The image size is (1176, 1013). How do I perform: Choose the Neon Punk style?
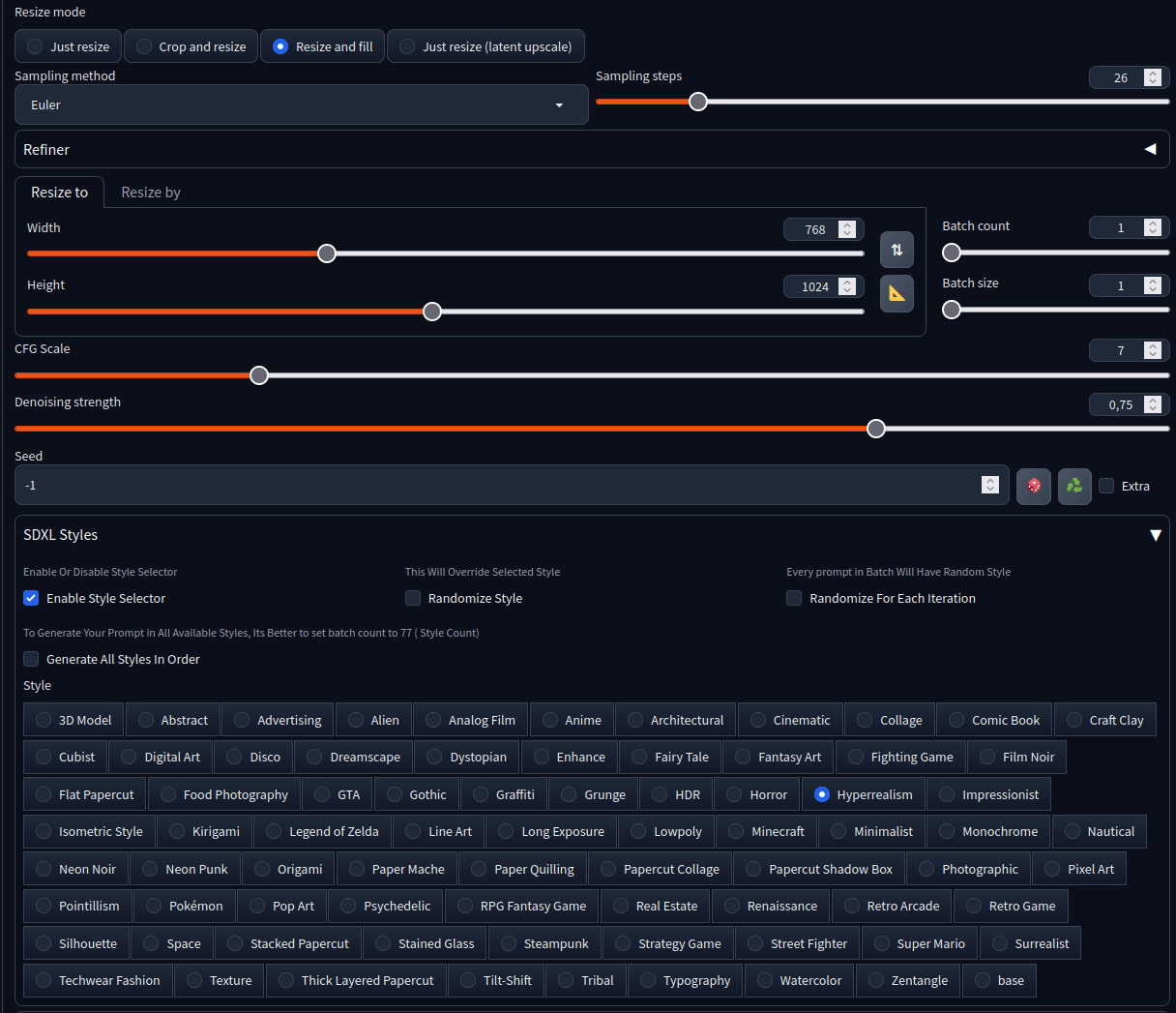pyautogui.click(x=185, y=869)
